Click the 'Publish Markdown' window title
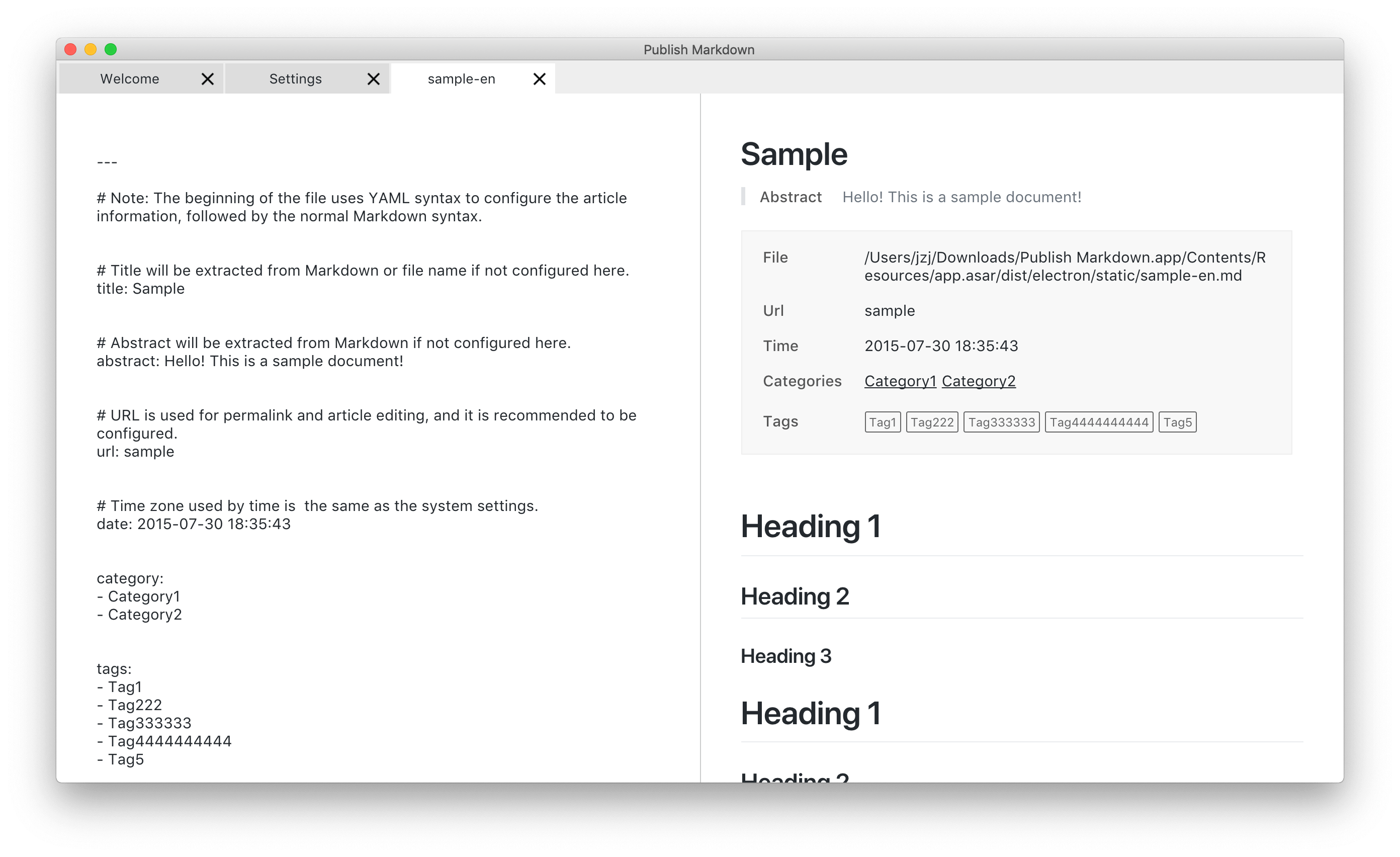The height and width of the screenshot is (857, 1400). (699, 50)
